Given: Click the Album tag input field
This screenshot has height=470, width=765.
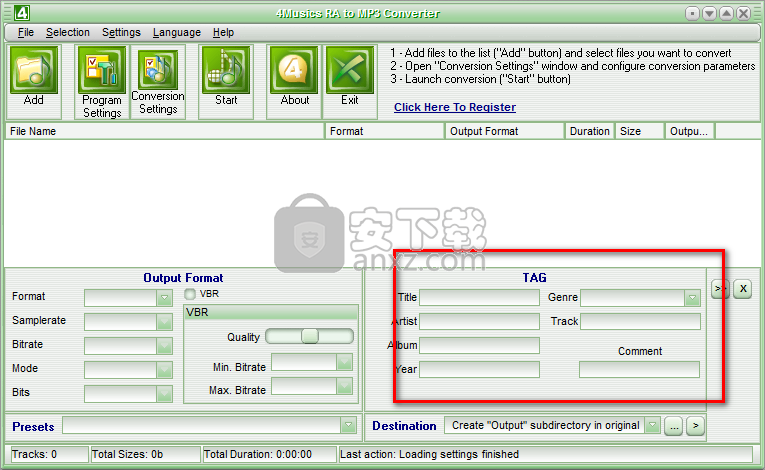Looking at the screenshot, I should [479, 345].
